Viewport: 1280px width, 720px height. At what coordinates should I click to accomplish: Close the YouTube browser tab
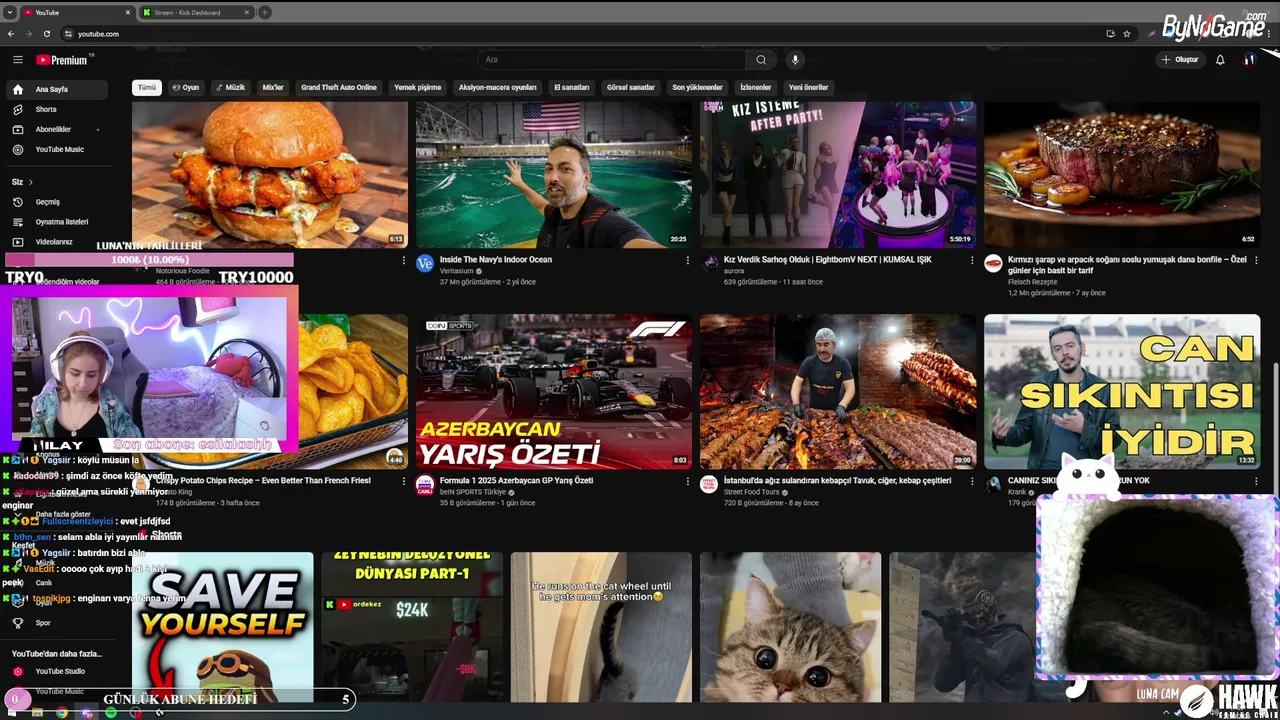[x=128, y=12]
